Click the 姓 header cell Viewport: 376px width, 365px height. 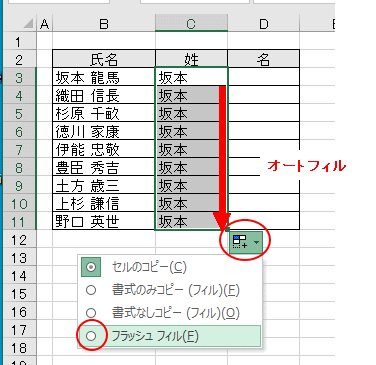tap(191, 59)
